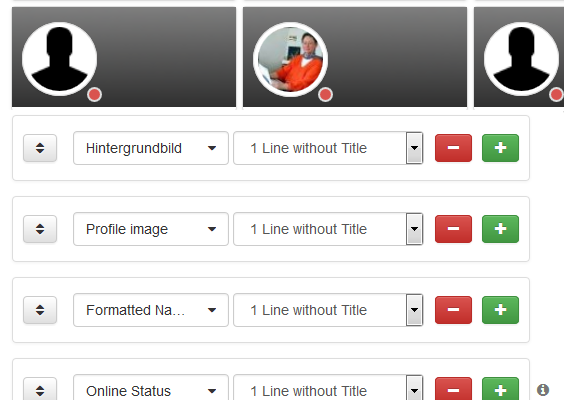Viewport: 564px width, 400px height.
Task: Open the Profile image field dropdown
Action: (x=151, y=229)
